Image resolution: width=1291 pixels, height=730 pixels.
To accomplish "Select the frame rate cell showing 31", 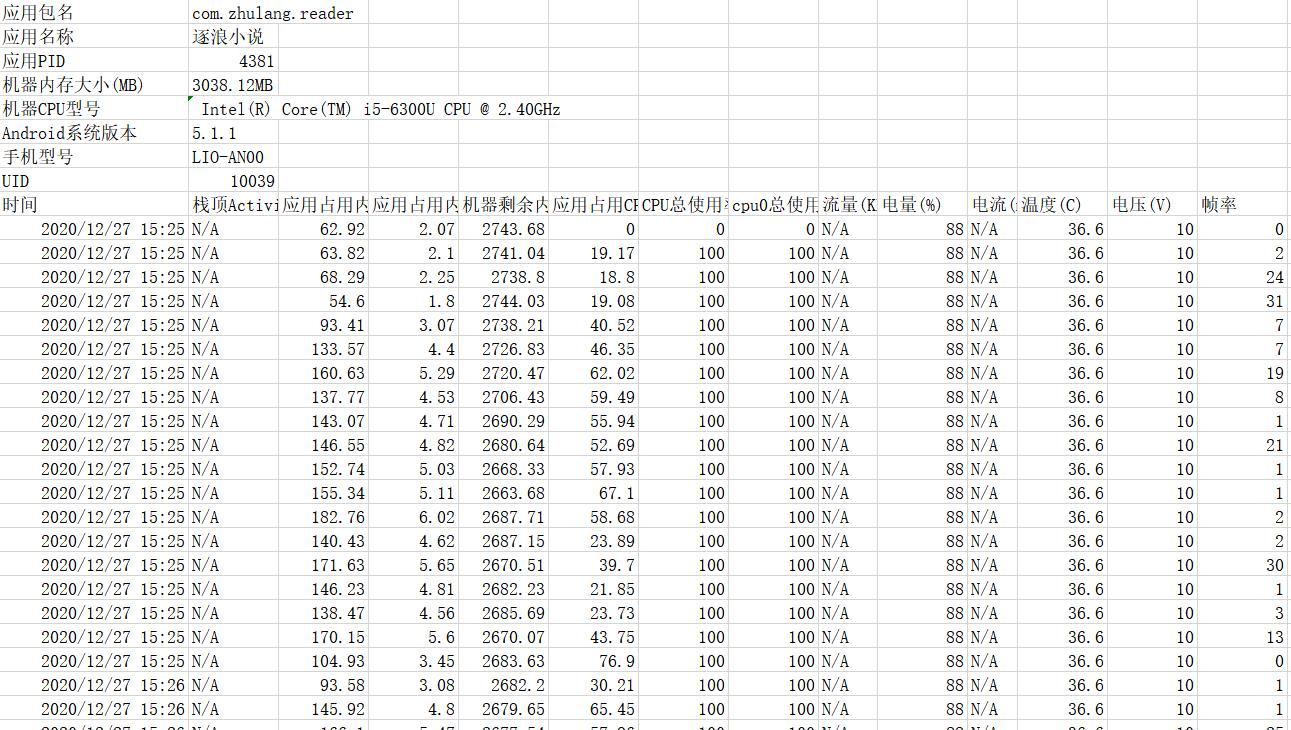I will pos(1244,301).
